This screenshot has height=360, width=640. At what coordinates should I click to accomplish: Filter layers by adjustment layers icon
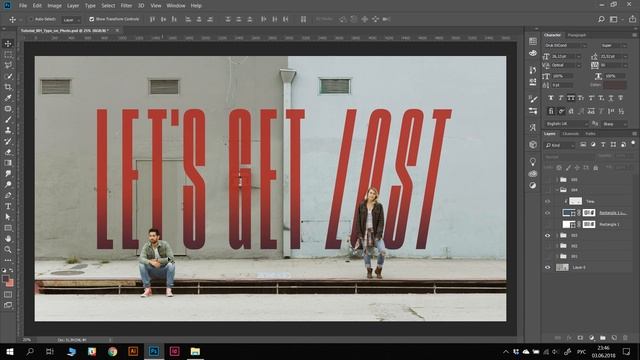(x=593, y=145)
